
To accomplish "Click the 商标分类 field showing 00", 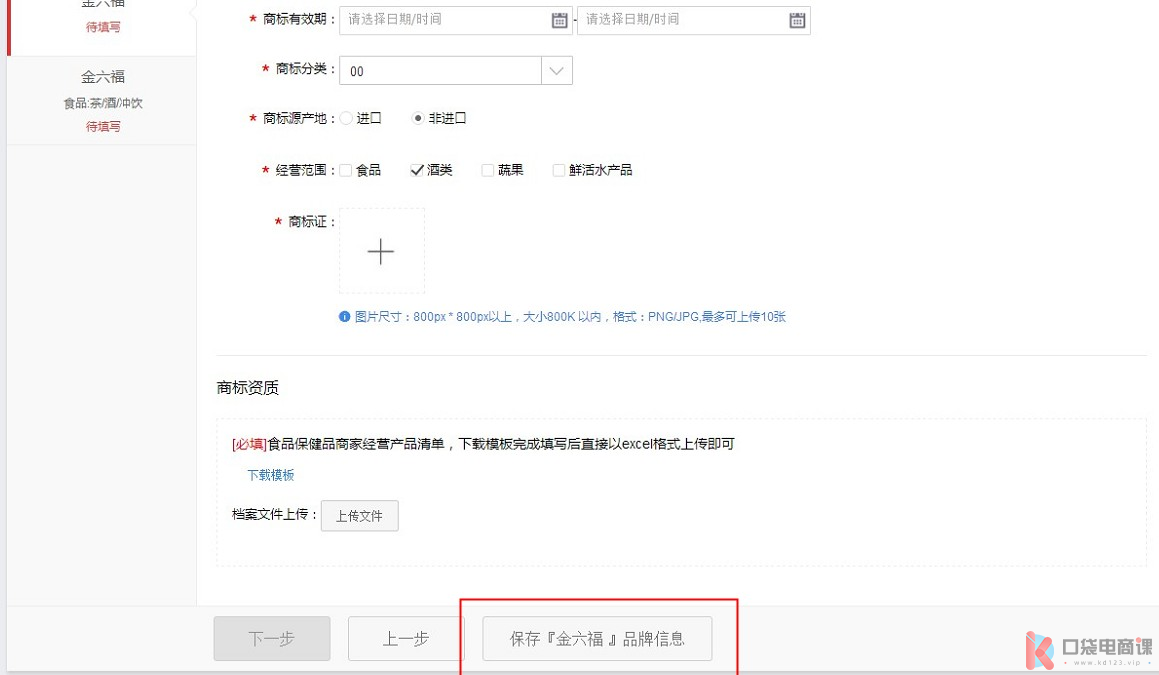I will click(x=440, y=71).
